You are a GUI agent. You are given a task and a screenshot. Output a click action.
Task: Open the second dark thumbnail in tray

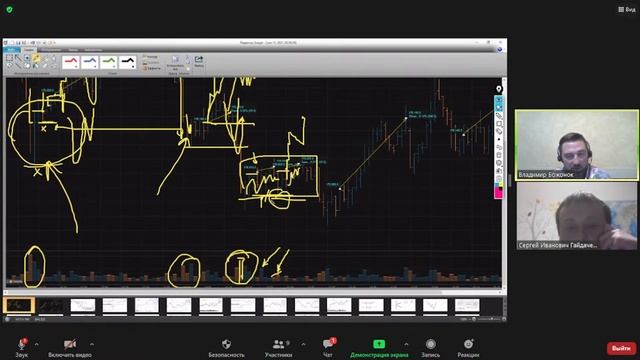(51, 306)
